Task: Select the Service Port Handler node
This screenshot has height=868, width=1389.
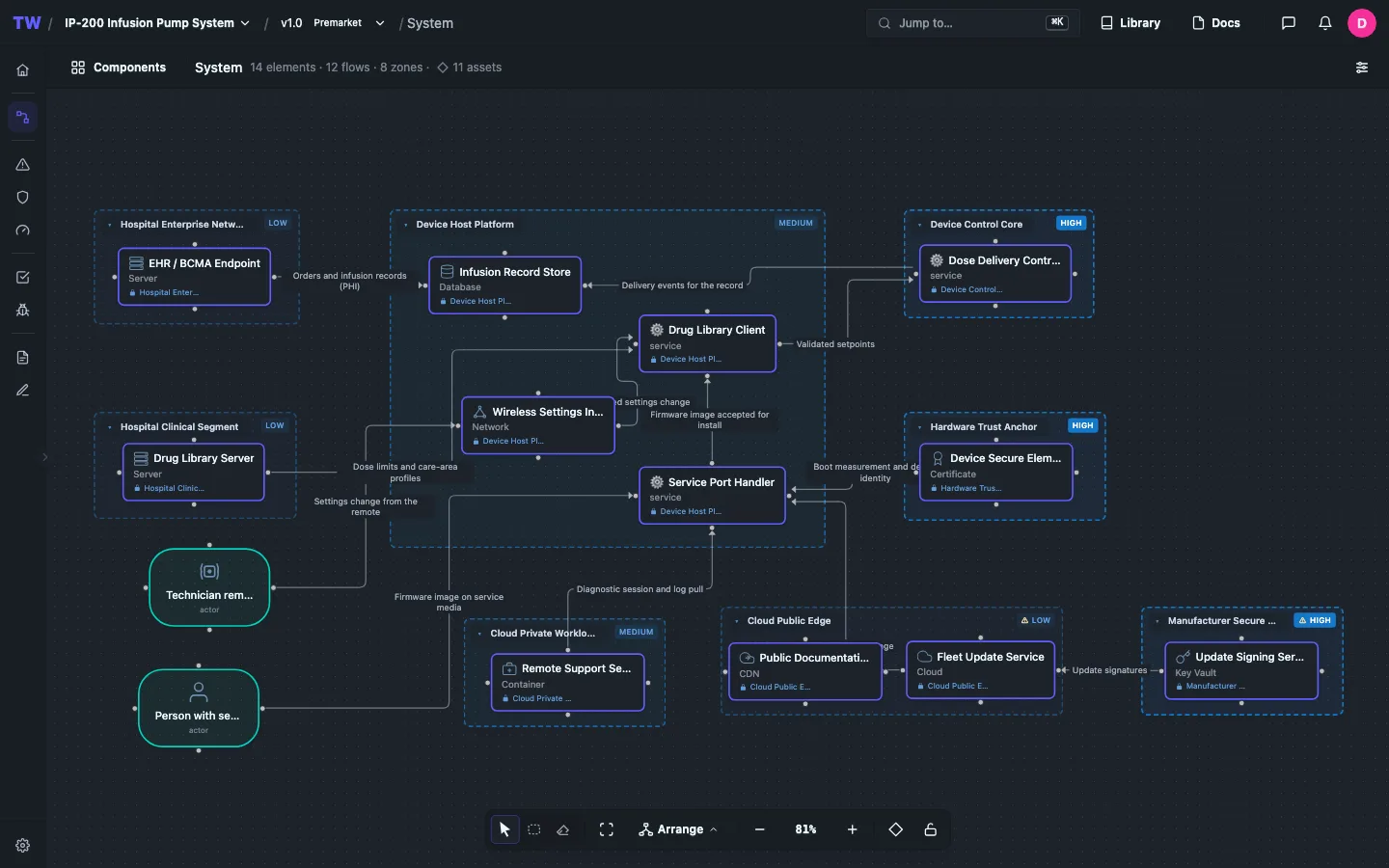Action: point(712,496)
